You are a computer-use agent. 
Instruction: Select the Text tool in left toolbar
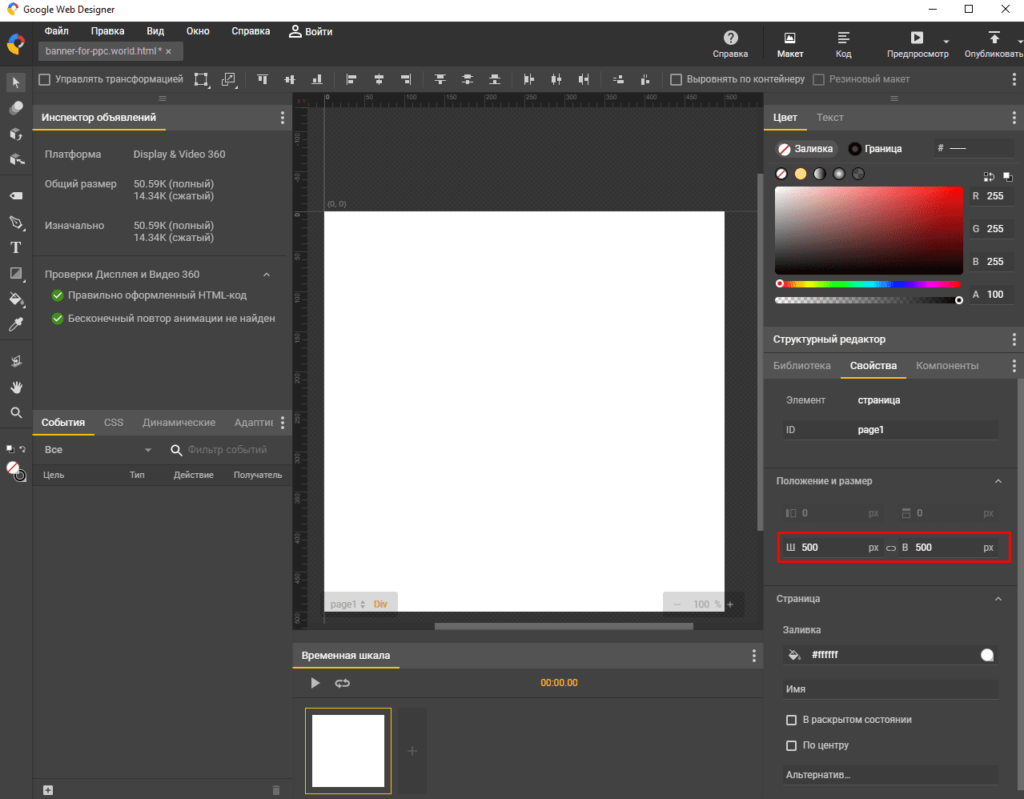tap(16, 247)
